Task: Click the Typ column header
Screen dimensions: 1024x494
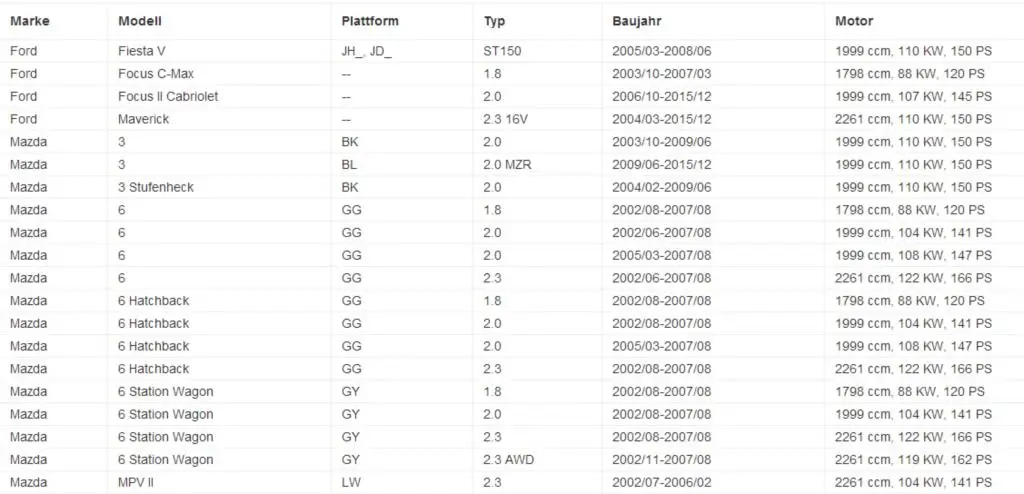Action: [x=494, y=21]
